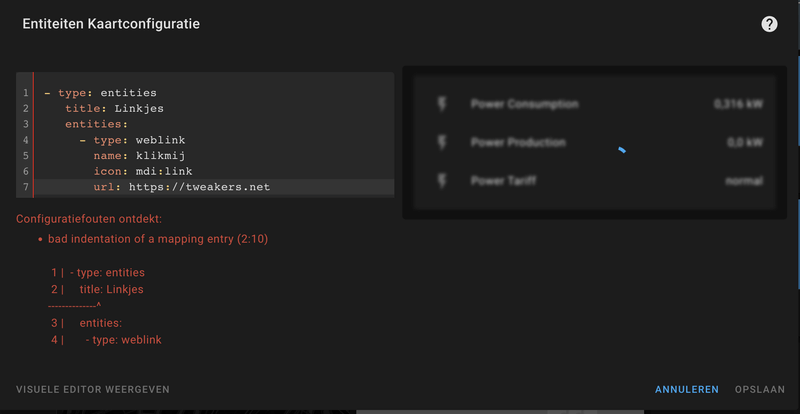Click Annuleren to cancel the dialog

click(687, 389)
